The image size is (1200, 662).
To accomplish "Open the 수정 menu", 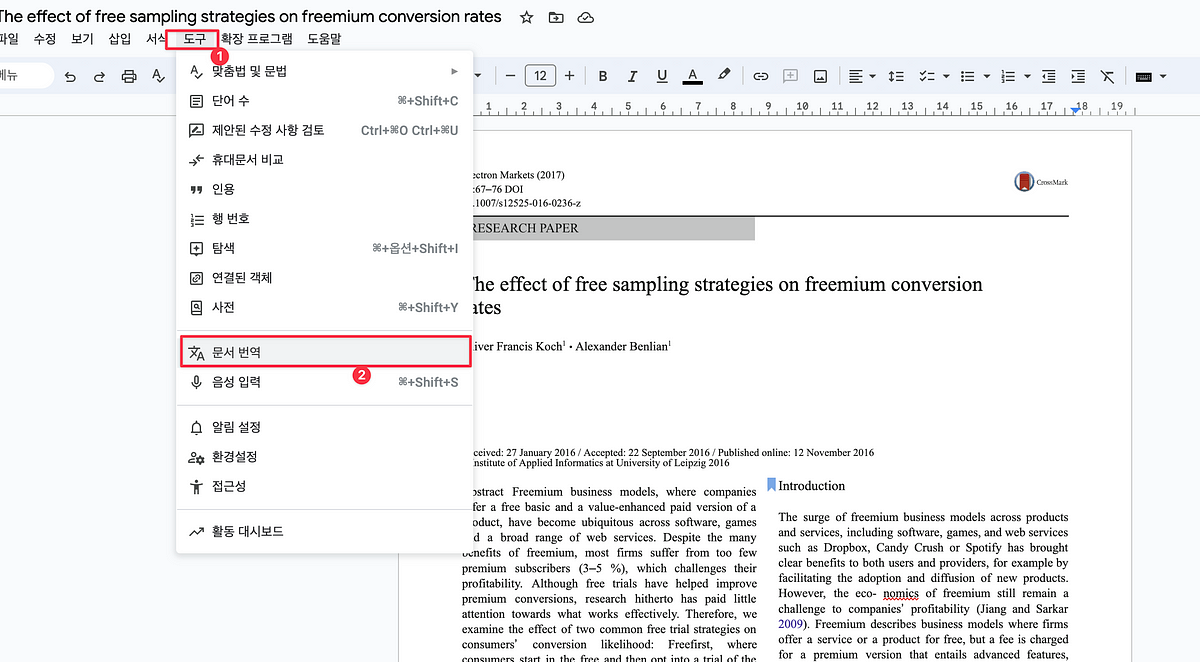I will (44, 39).
